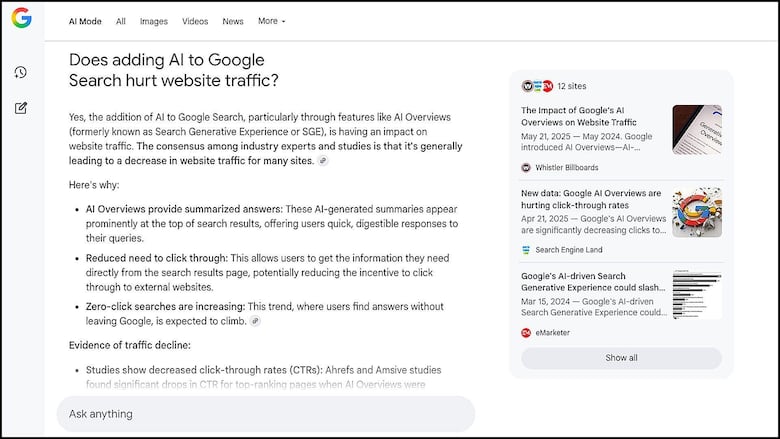Open the Videos tab
The height and width of the screenshot is (439, 780).
click(x=195, y=21)
